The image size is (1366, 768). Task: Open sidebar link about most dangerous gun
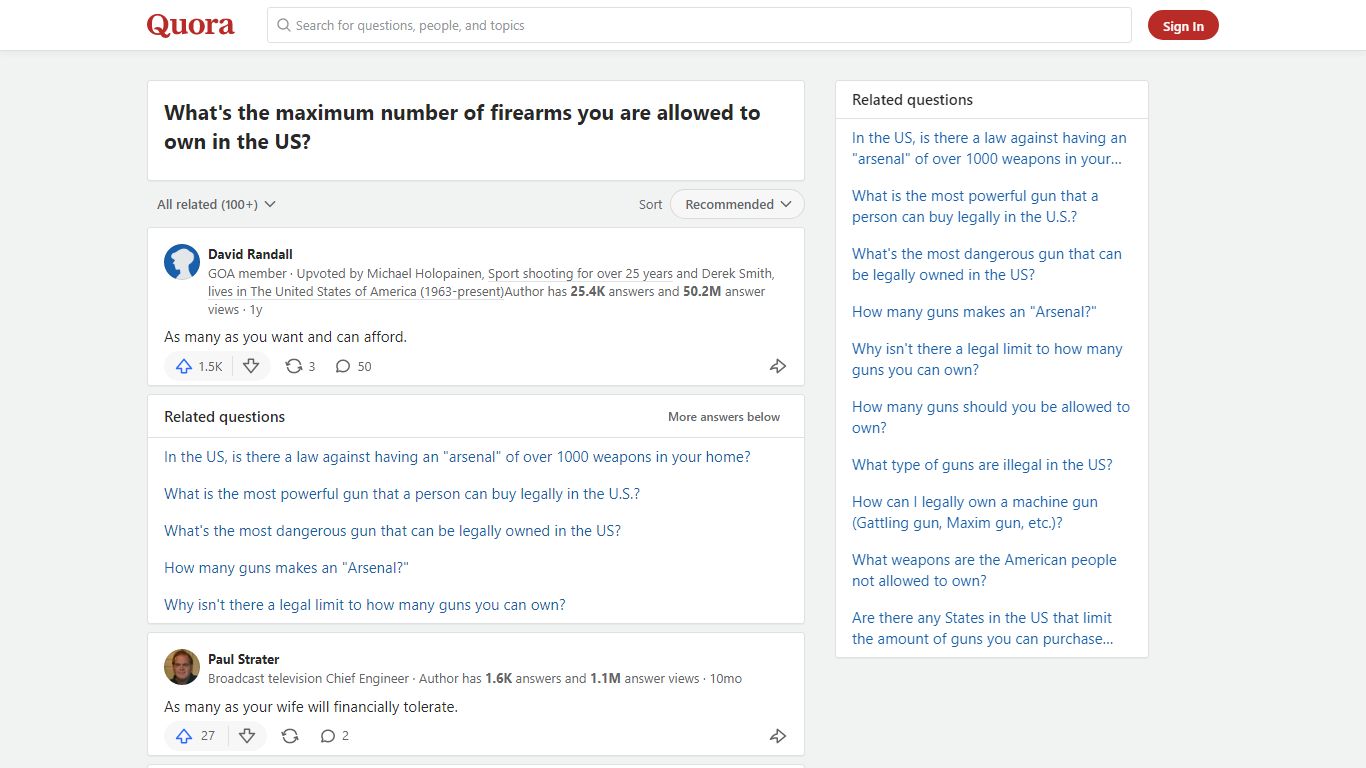[987, 264]
